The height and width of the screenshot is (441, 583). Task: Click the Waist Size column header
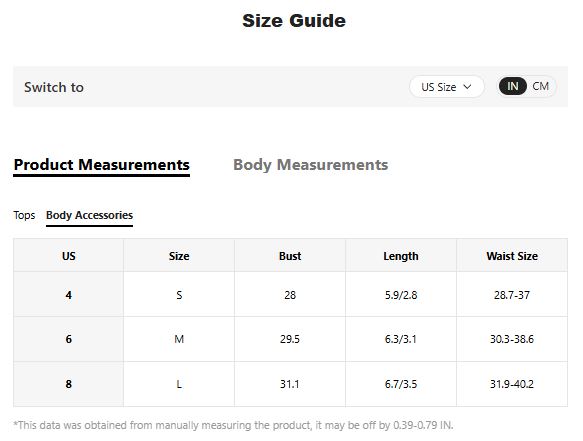pyautogui.click(x=512, y=256)
